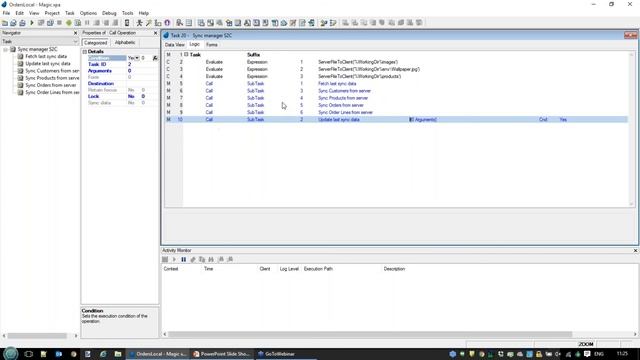Collapse the Task header row in Logic

186,54
